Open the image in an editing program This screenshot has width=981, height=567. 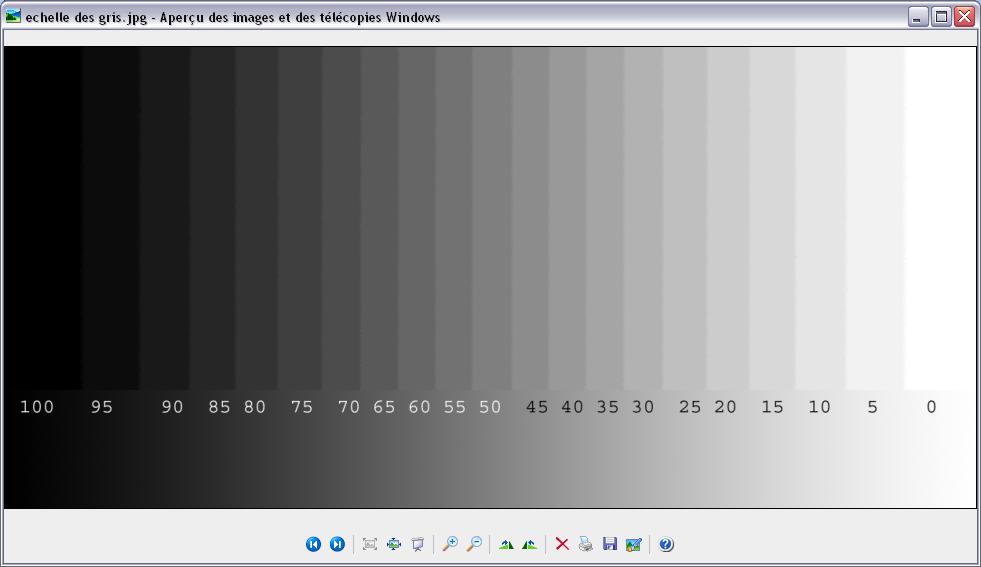pos(634,544)
